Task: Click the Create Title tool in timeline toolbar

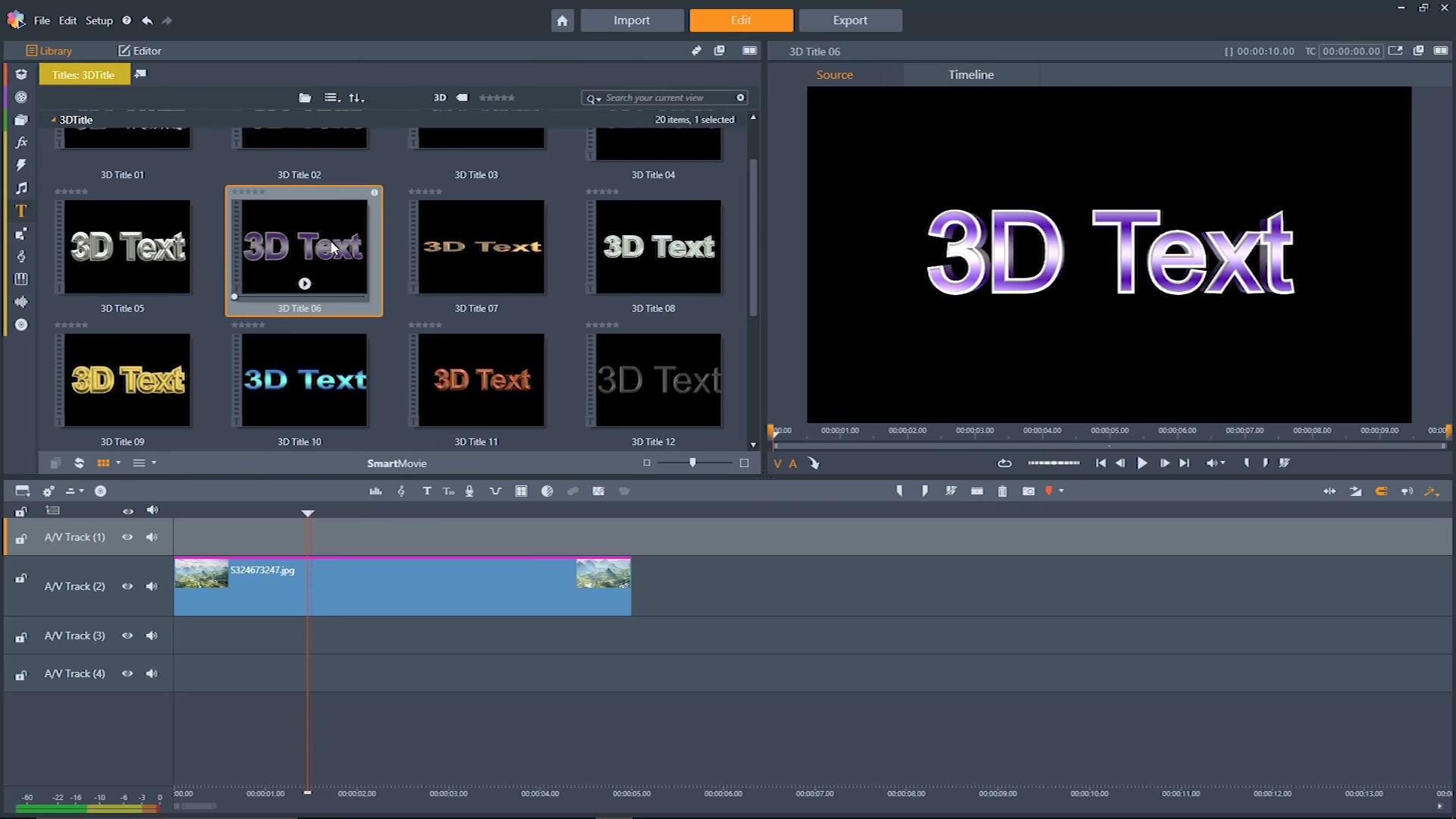Action: point(427,491)
